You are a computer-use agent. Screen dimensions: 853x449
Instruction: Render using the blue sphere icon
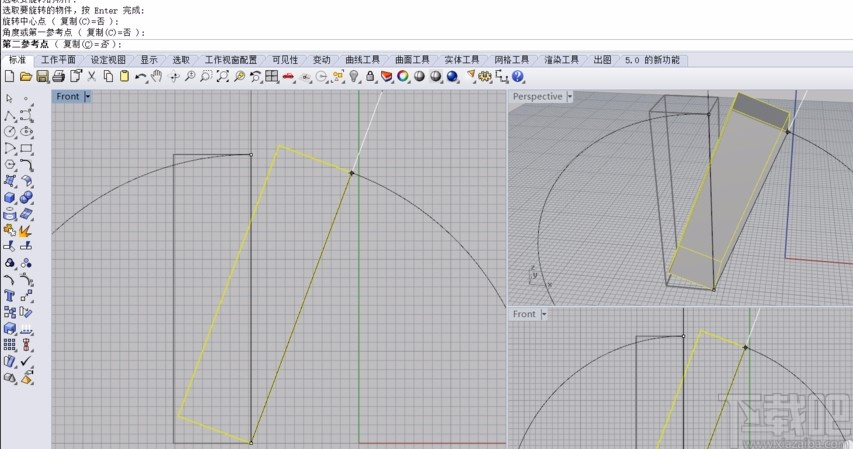click(x=452, y=77)
